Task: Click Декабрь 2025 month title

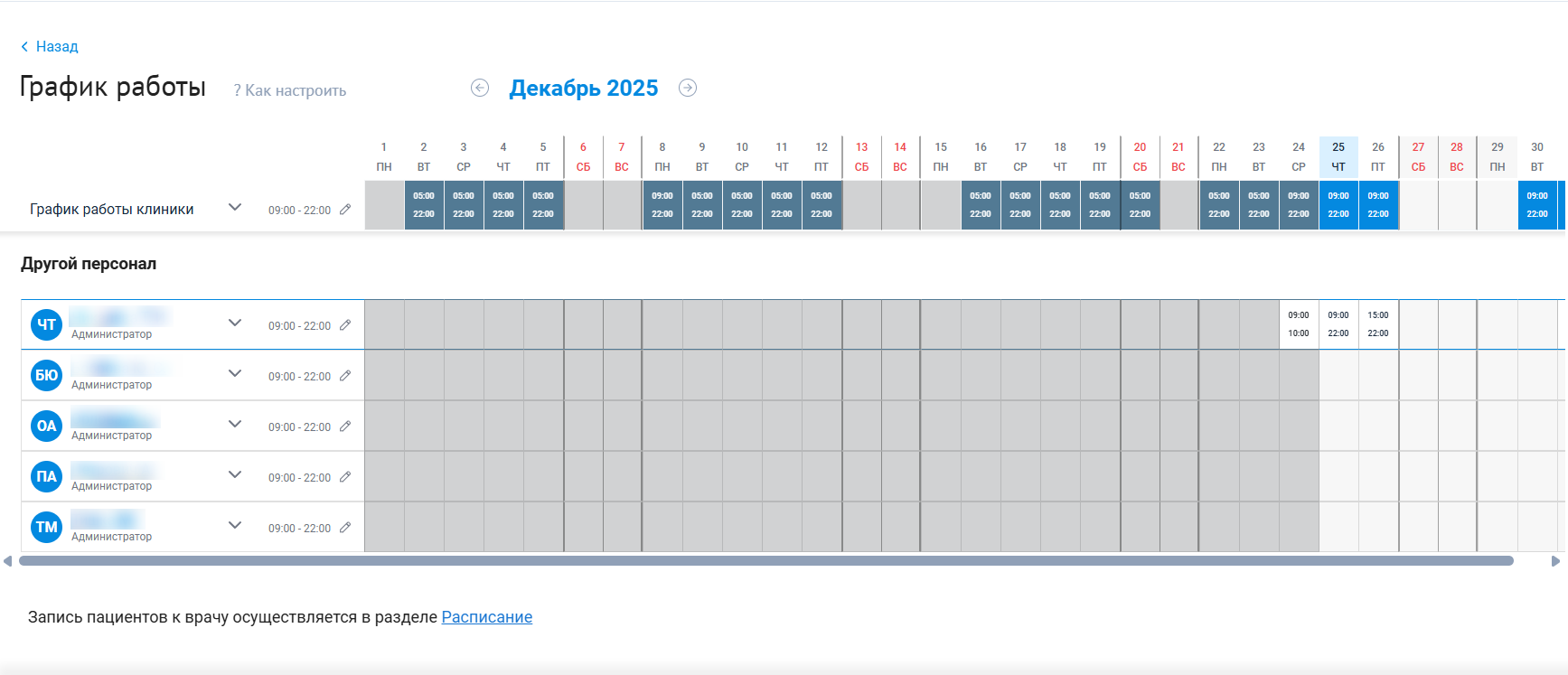Action: coord(583,89)
